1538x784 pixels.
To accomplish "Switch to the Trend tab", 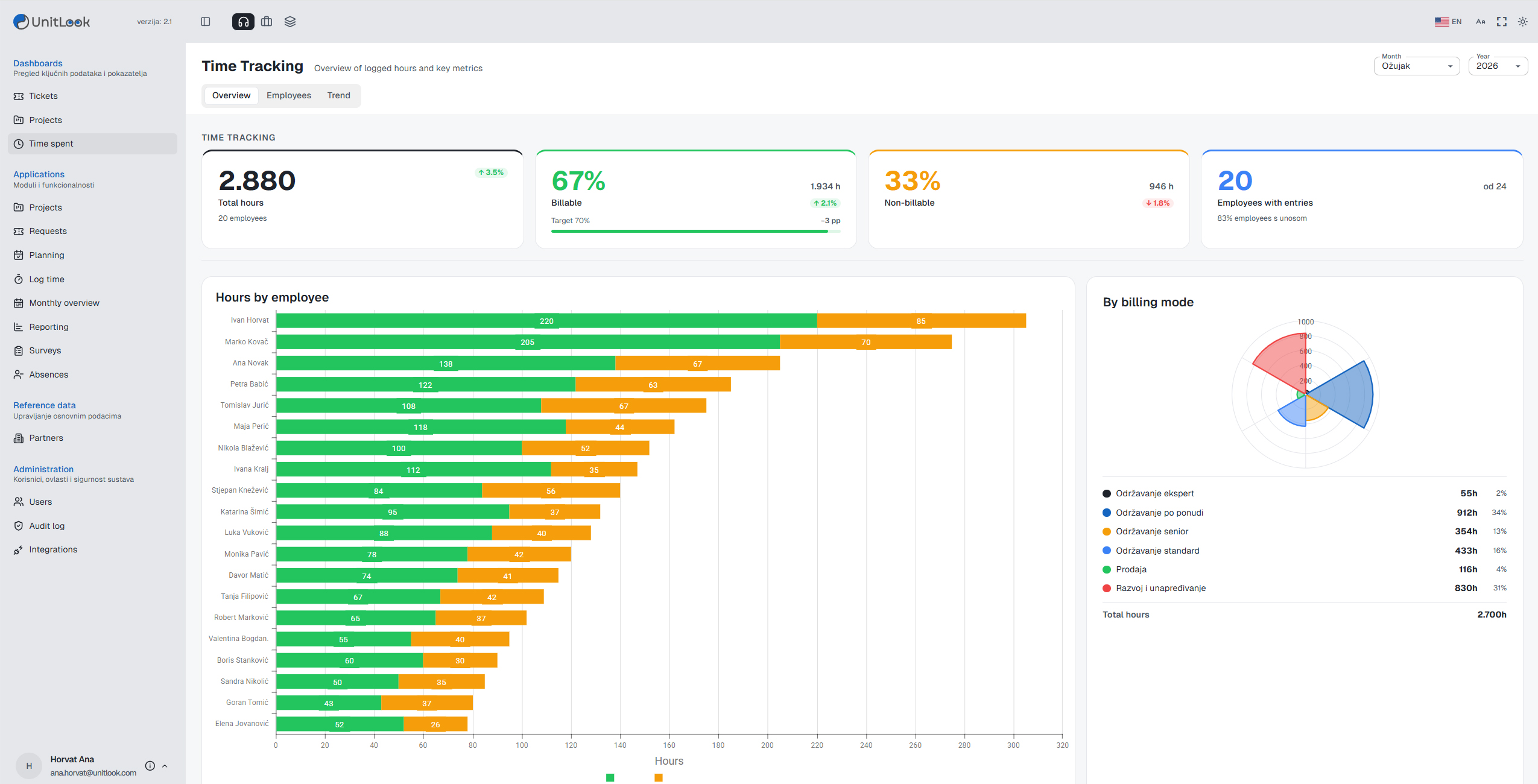I will [x=339, y=95].
